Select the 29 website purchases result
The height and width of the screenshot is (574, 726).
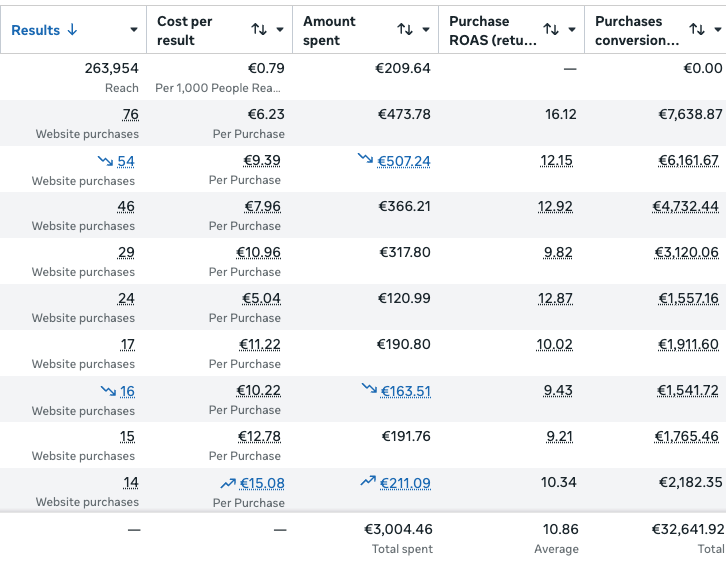click(126, 252)
